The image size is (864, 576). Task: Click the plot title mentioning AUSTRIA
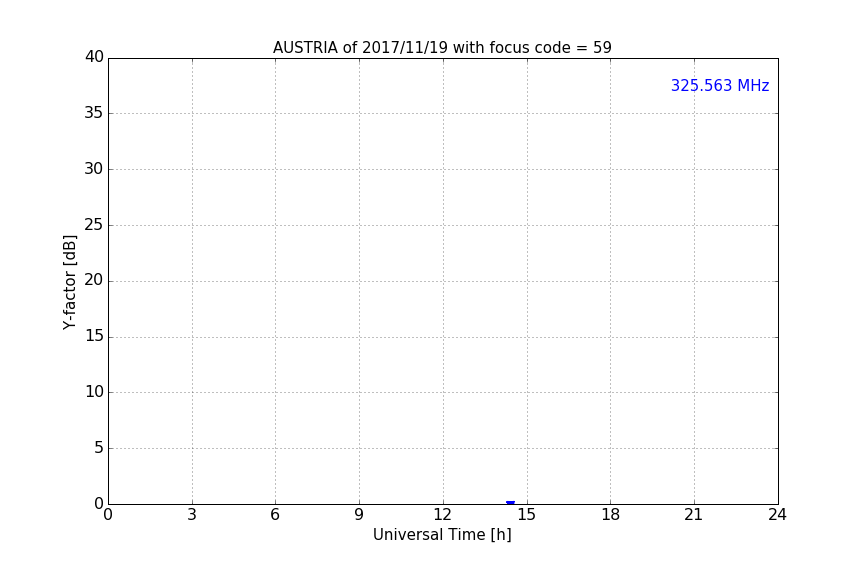442,48
